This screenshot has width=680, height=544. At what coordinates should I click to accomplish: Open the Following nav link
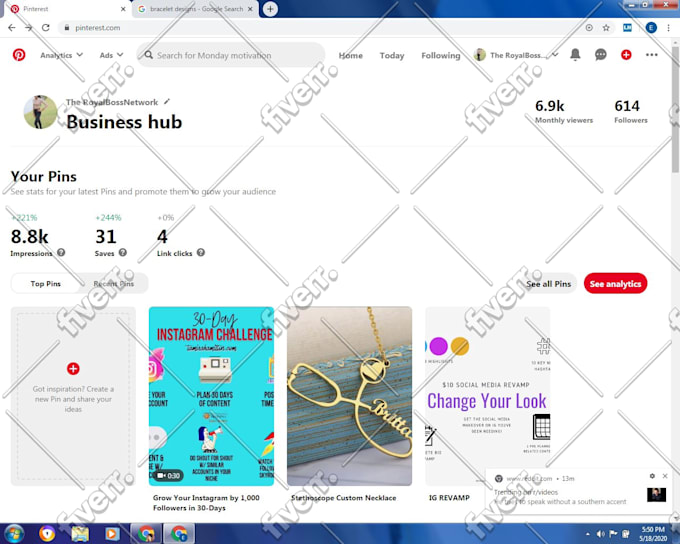pos(441,56)
